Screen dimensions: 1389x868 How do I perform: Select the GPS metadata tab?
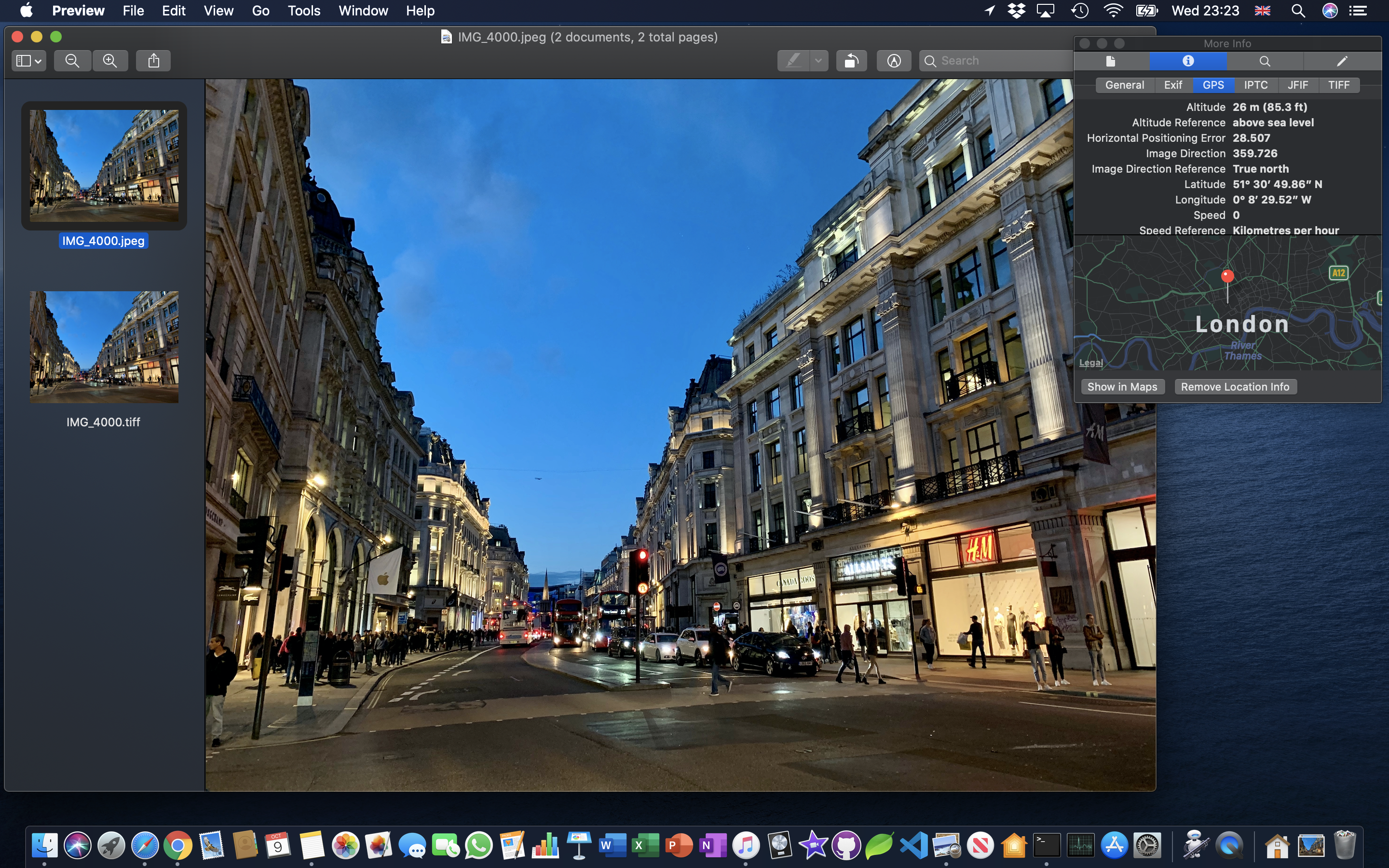click(x=1213, y=85)
